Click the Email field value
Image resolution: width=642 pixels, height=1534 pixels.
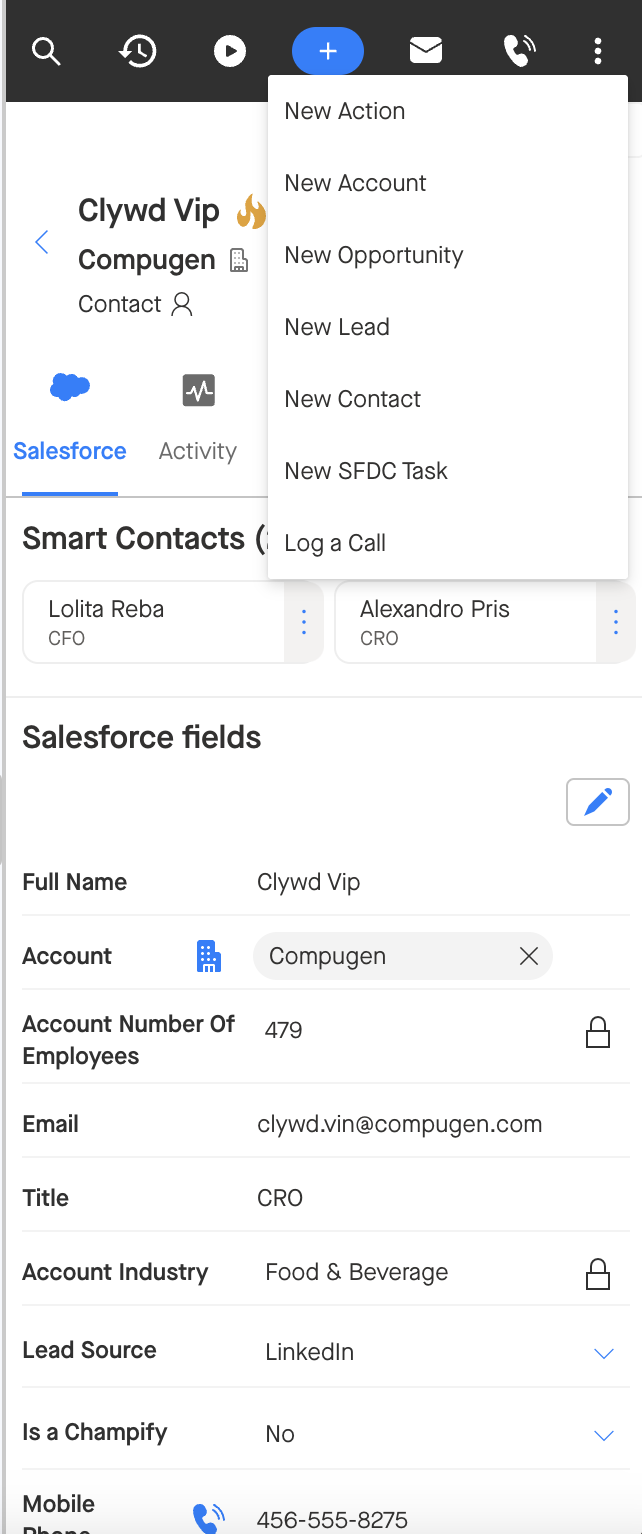[400, 1125]
